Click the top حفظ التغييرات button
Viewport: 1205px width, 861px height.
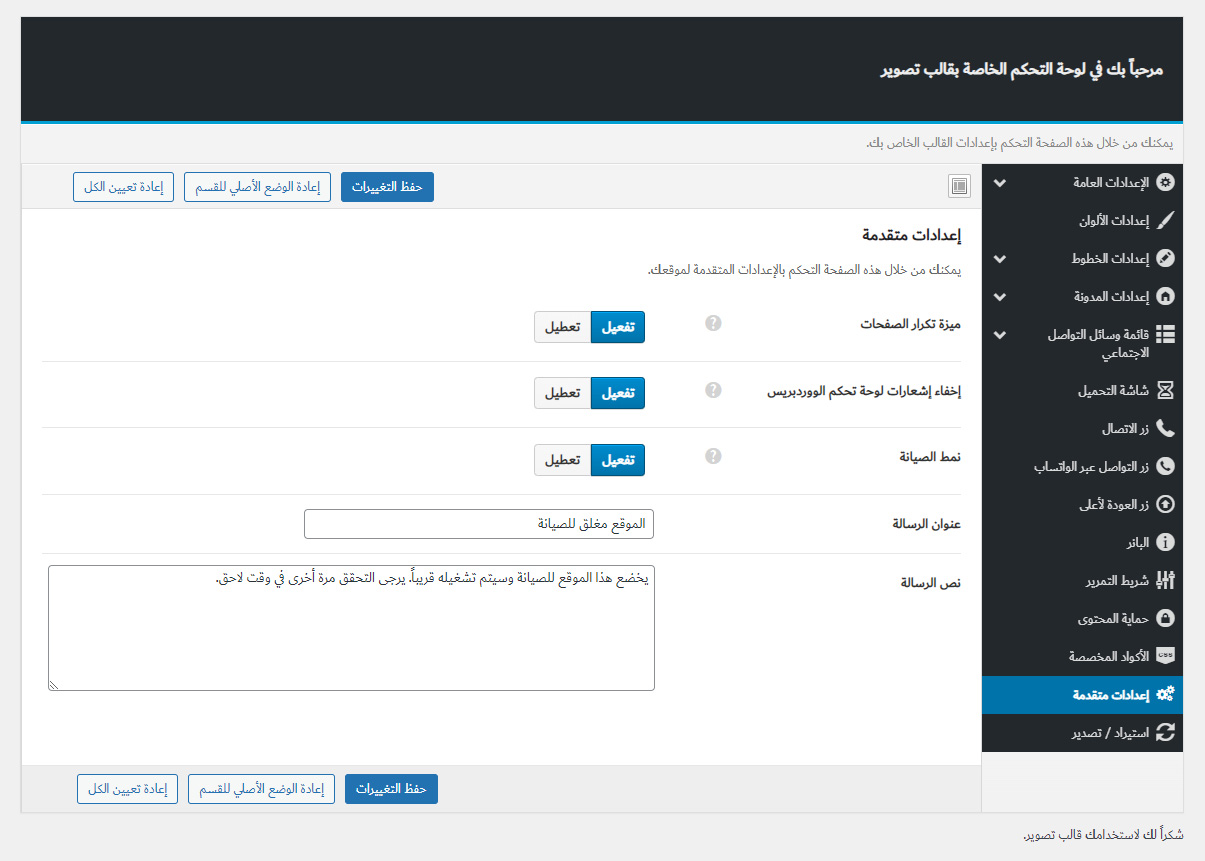(387, 187)
